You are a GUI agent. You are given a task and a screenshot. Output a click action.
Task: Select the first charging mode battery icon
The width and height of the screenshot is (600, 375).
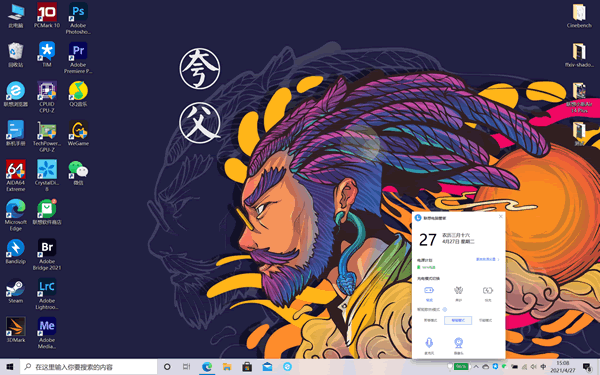[429, 290]
